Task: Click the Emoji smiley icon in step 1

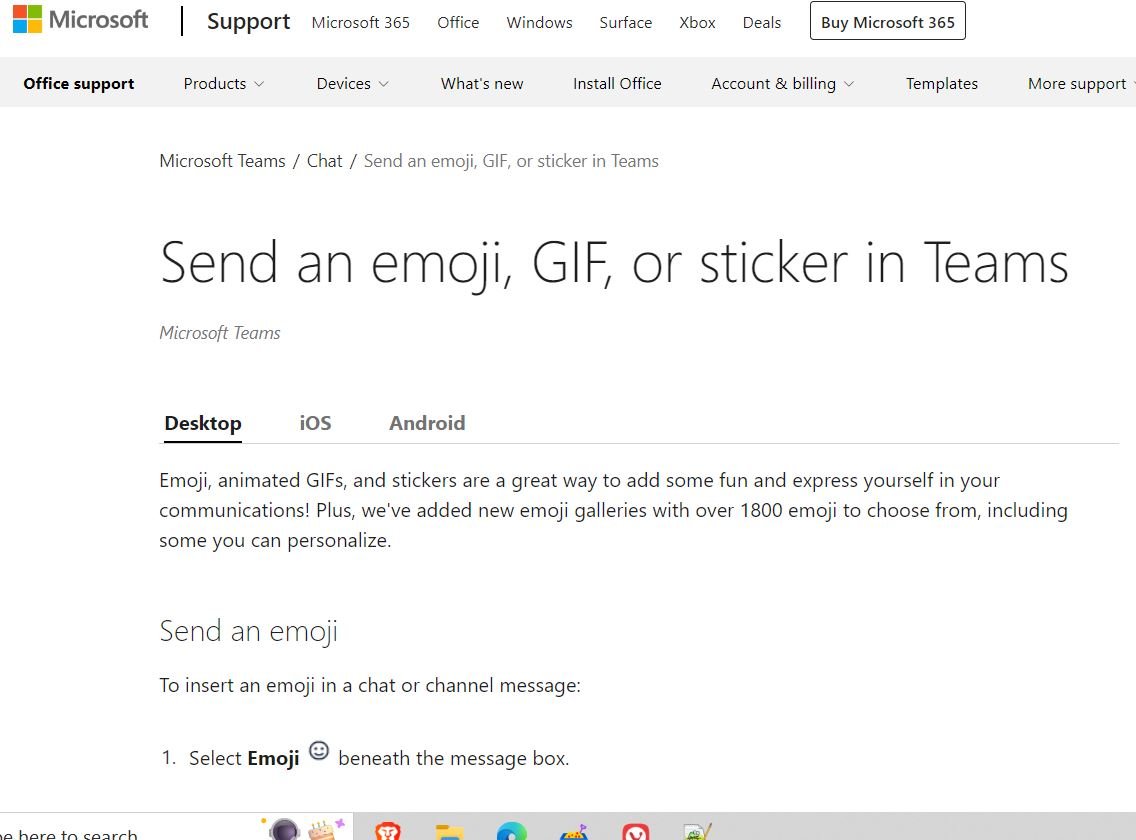Action: 319,751
